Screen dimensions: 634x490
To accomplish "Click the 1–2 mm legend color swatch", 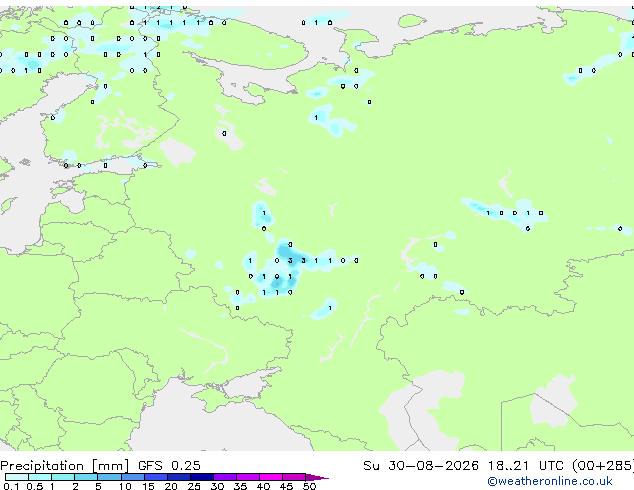I will tap(63, 477).
